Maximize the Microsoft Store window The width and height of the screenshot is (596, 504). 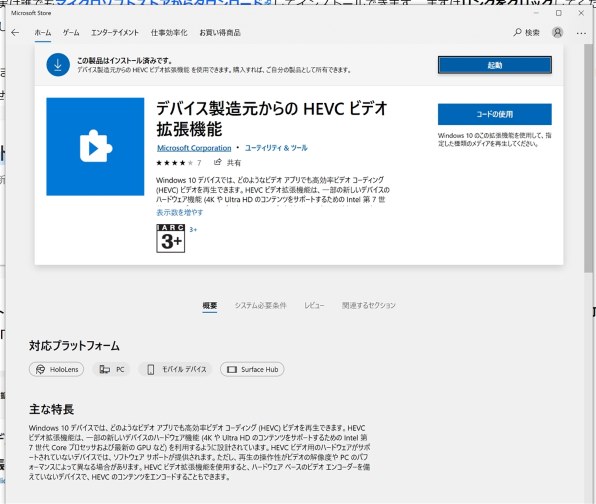click(x=558, y=13)
